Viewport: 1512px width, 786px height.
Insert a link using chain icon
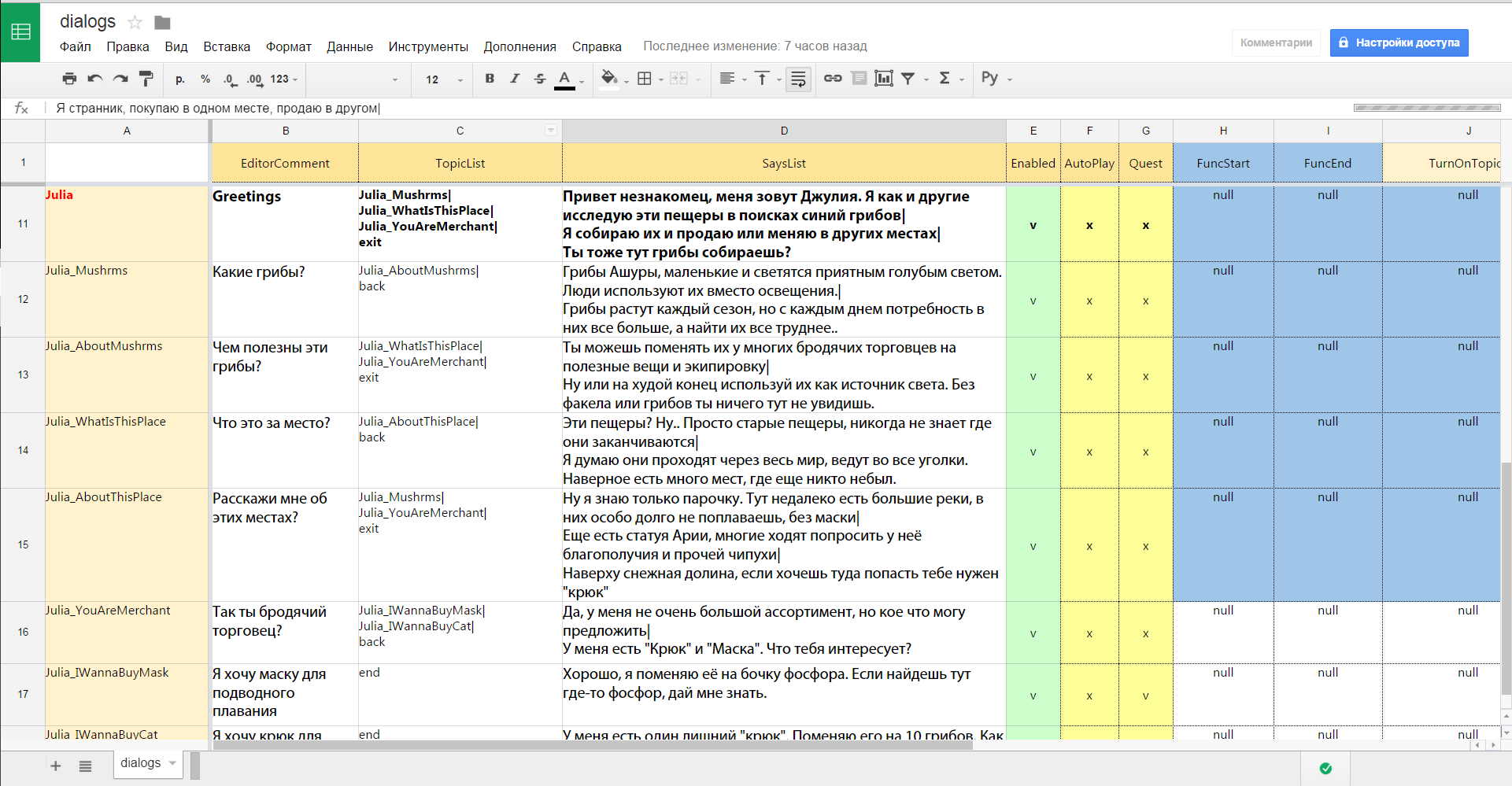[833, 79]
